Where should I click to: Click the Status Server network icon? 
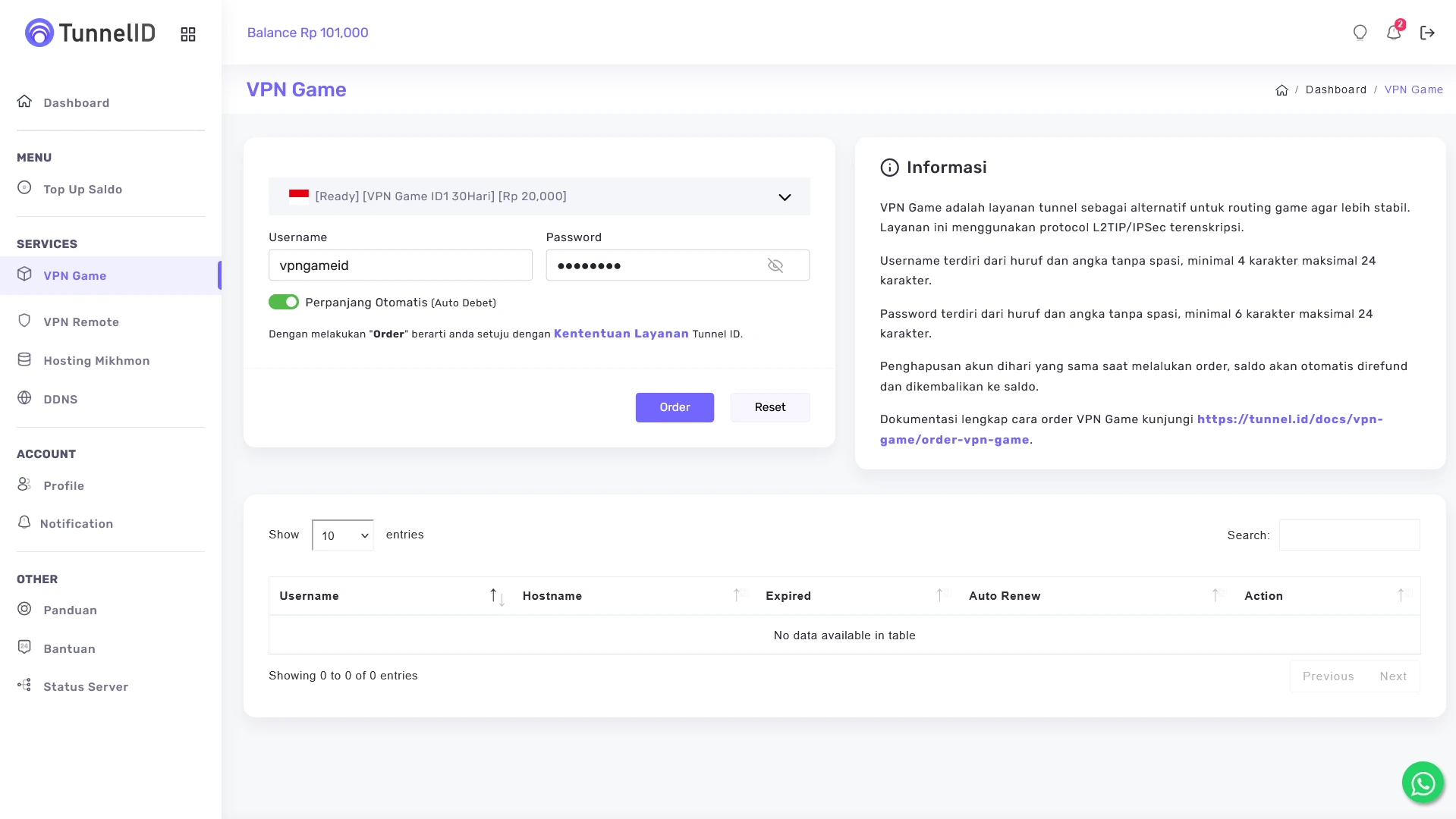(x=24, y=685)
